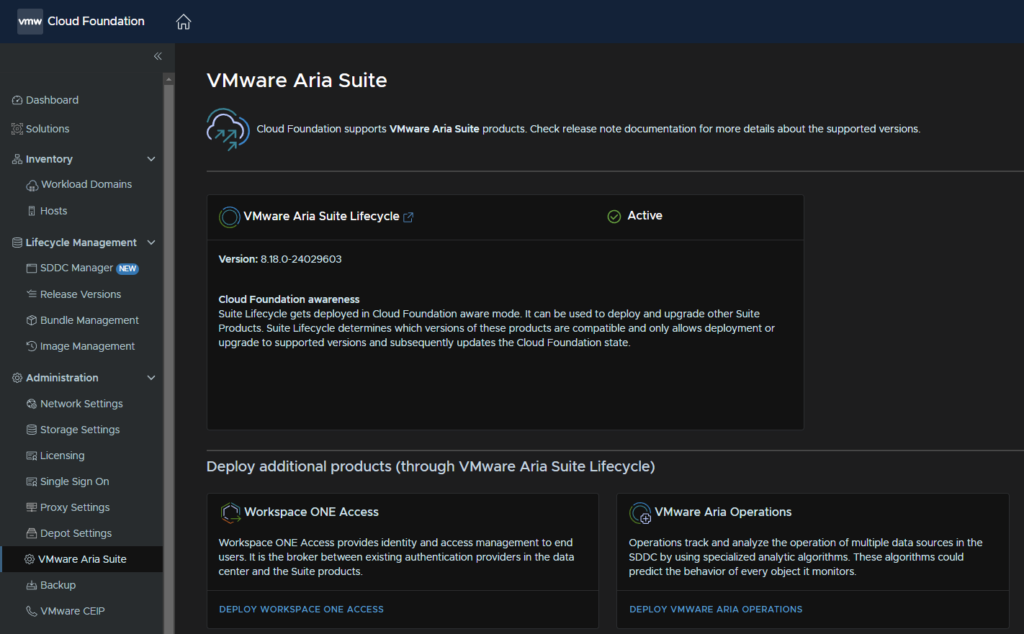Open Depot Settings page
This screenshot has height=634, width=1024.
76,533
